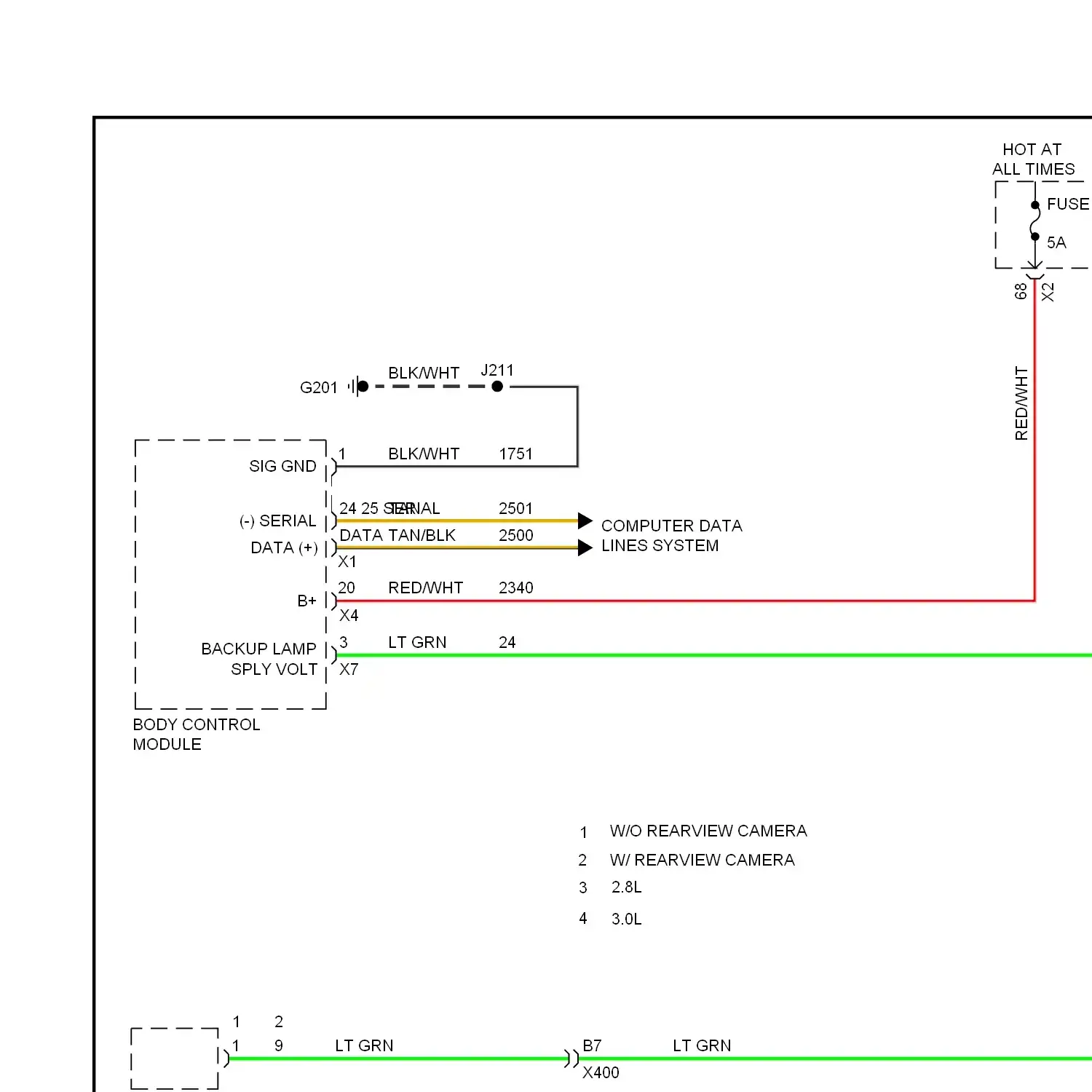Viewport: 1092px width, 1092px height.
Task: Select circuit number 2500
Action: pos(516,536)
